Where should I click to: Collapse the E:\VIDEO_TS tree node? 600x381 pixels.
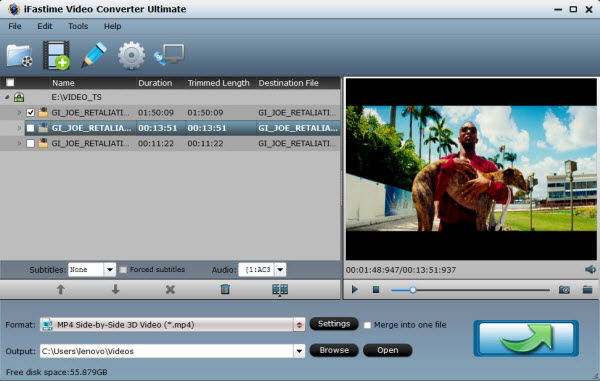pyautogui.click(x=7, y=97)
